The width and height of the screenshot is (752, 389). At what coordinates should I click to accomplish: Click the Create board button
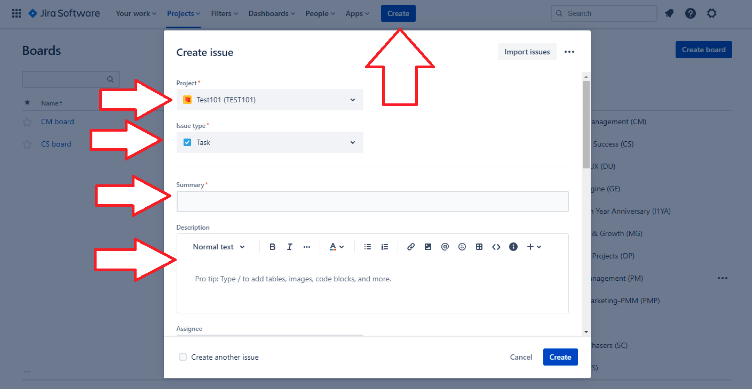pyautogui.click(x=704, y=49)
